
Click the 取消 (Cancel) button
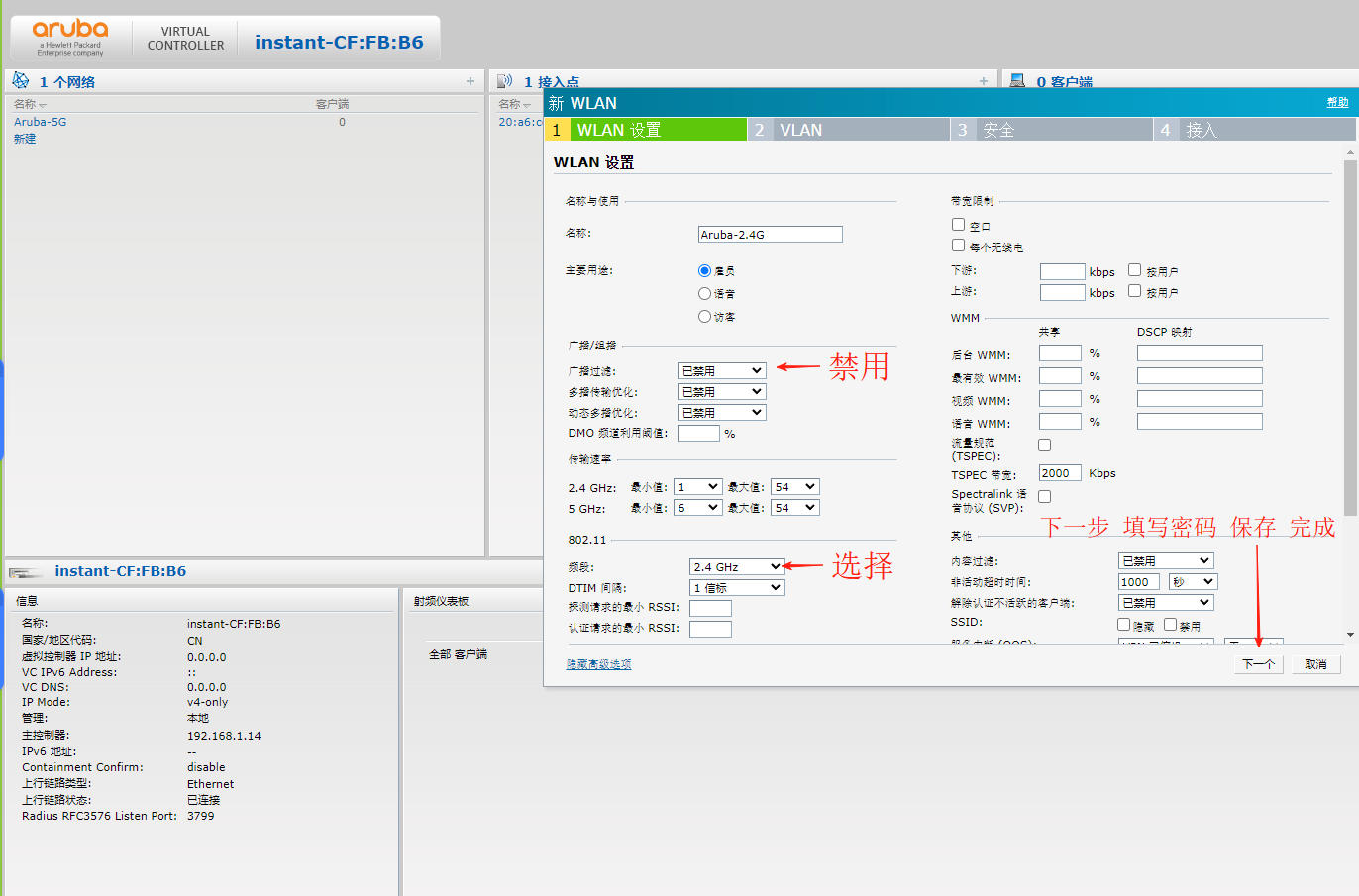pyautogui.click(x=1315, y=664)
